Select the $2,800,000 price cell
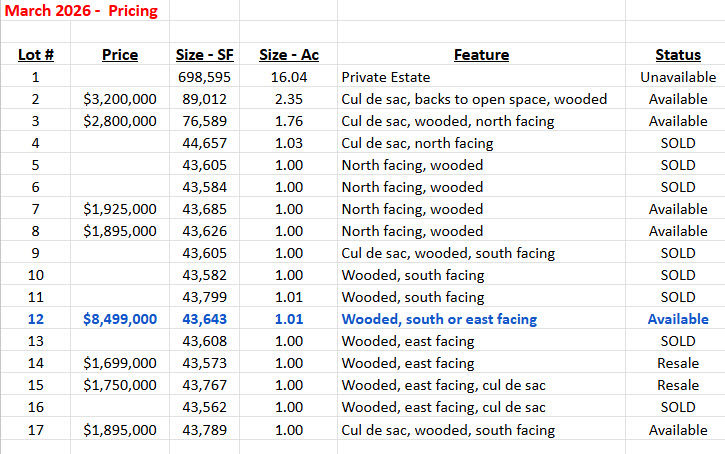Viewport: 725px width, 454px height. coord(120,121)
